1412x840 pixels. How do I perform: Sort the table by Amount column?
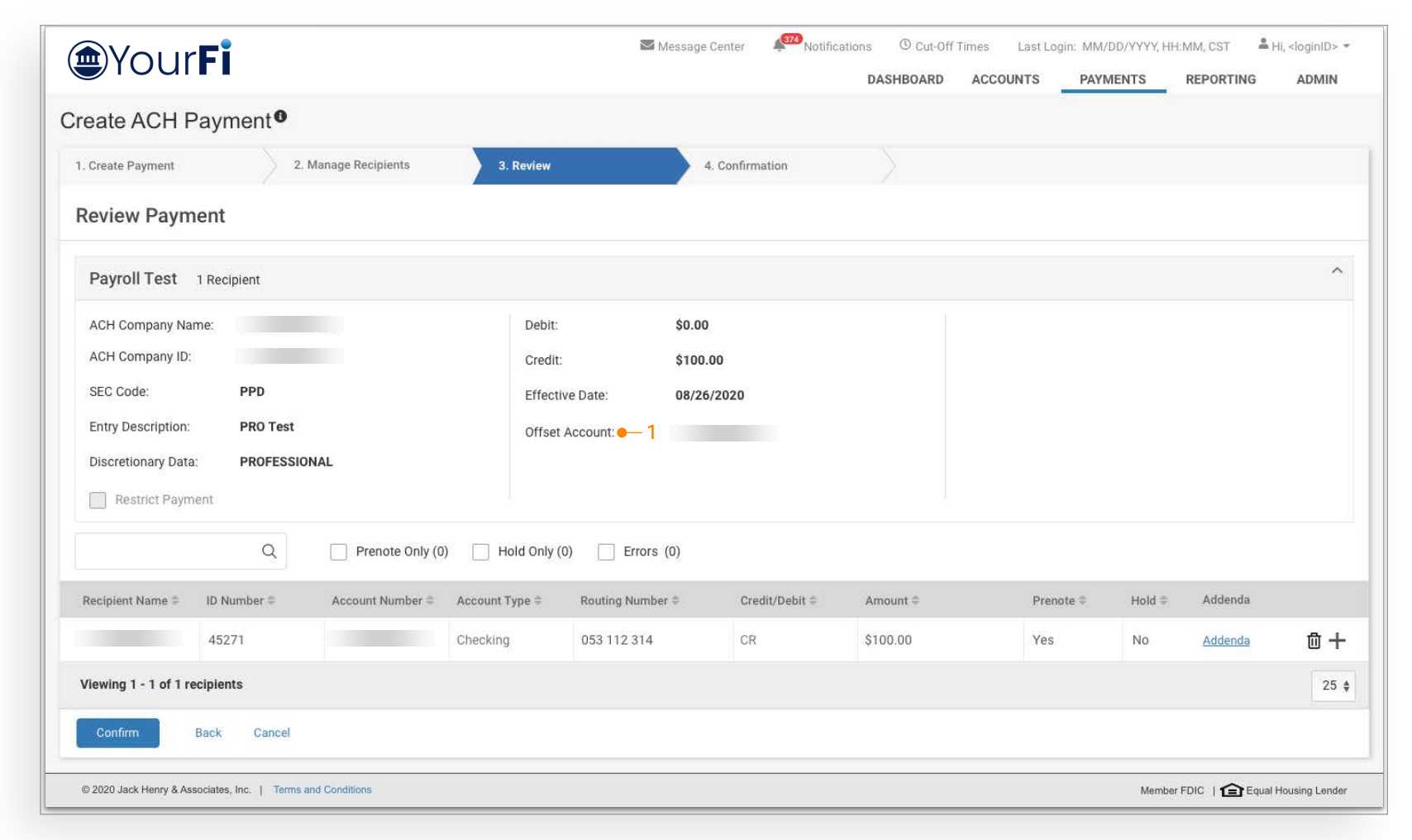pos(891,601)
